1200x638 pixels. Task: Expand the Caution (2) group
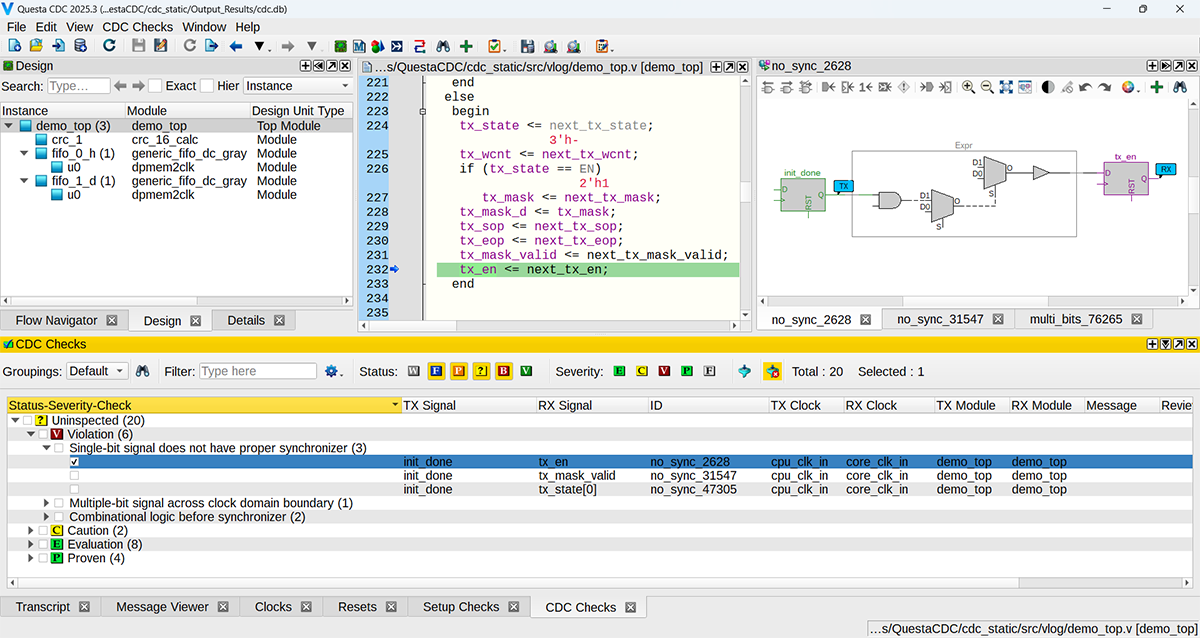31,530
